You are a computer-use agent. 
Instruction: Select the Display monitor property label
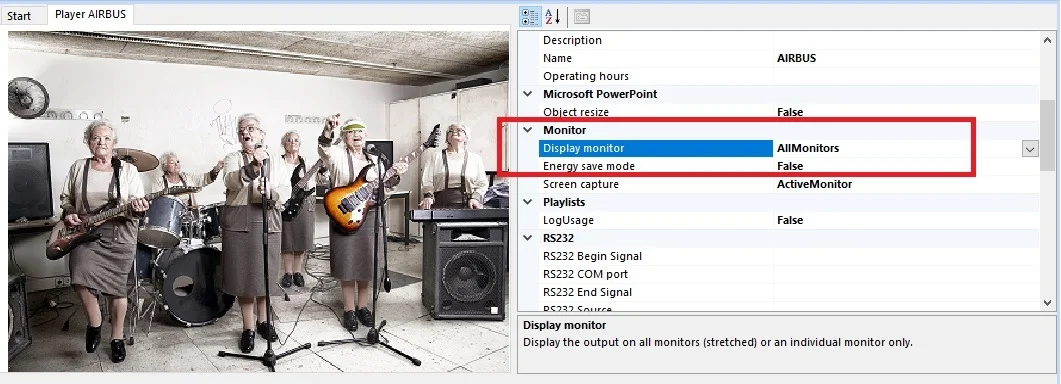[x=583, y=148]
